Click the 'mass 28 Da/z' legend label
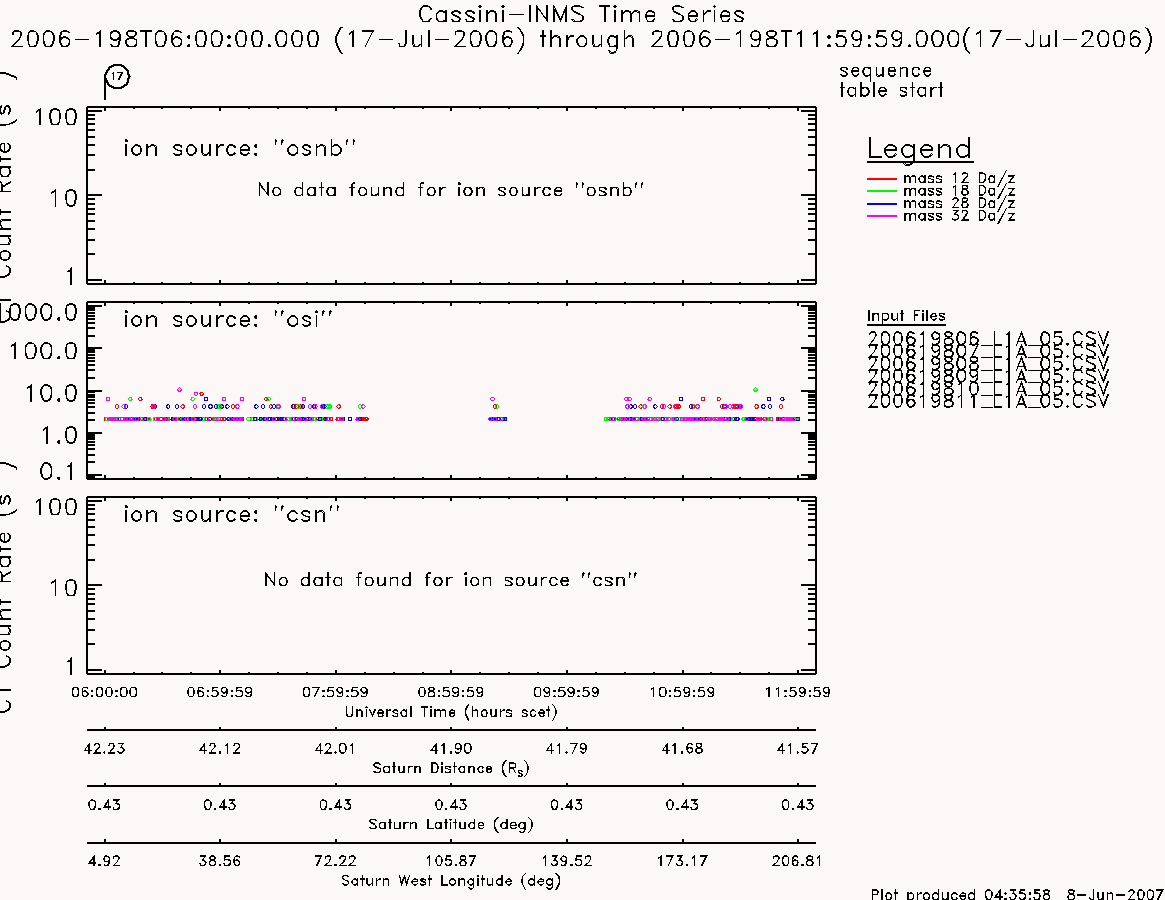The image size is (1165, 900). click(958, 203)
